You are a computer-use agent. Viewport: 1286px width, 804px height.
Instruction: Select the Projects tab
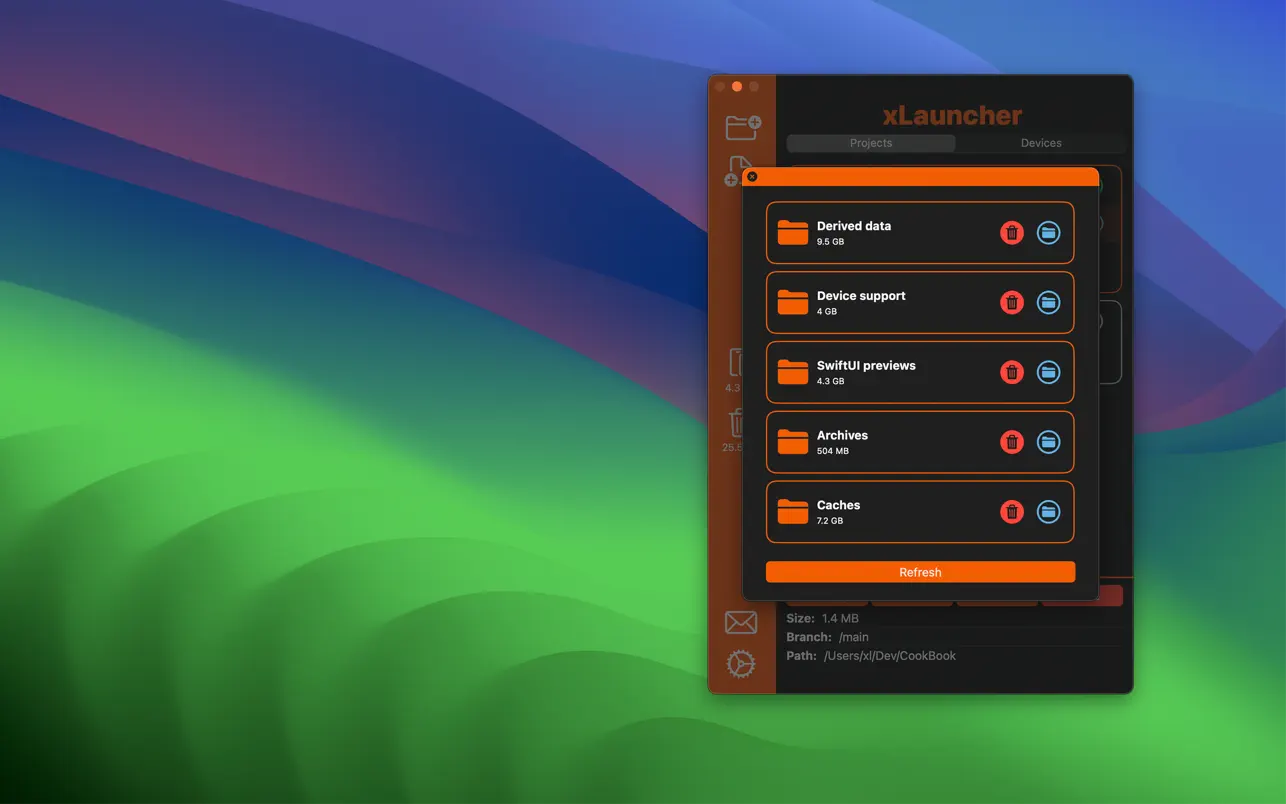coord(870,142)
